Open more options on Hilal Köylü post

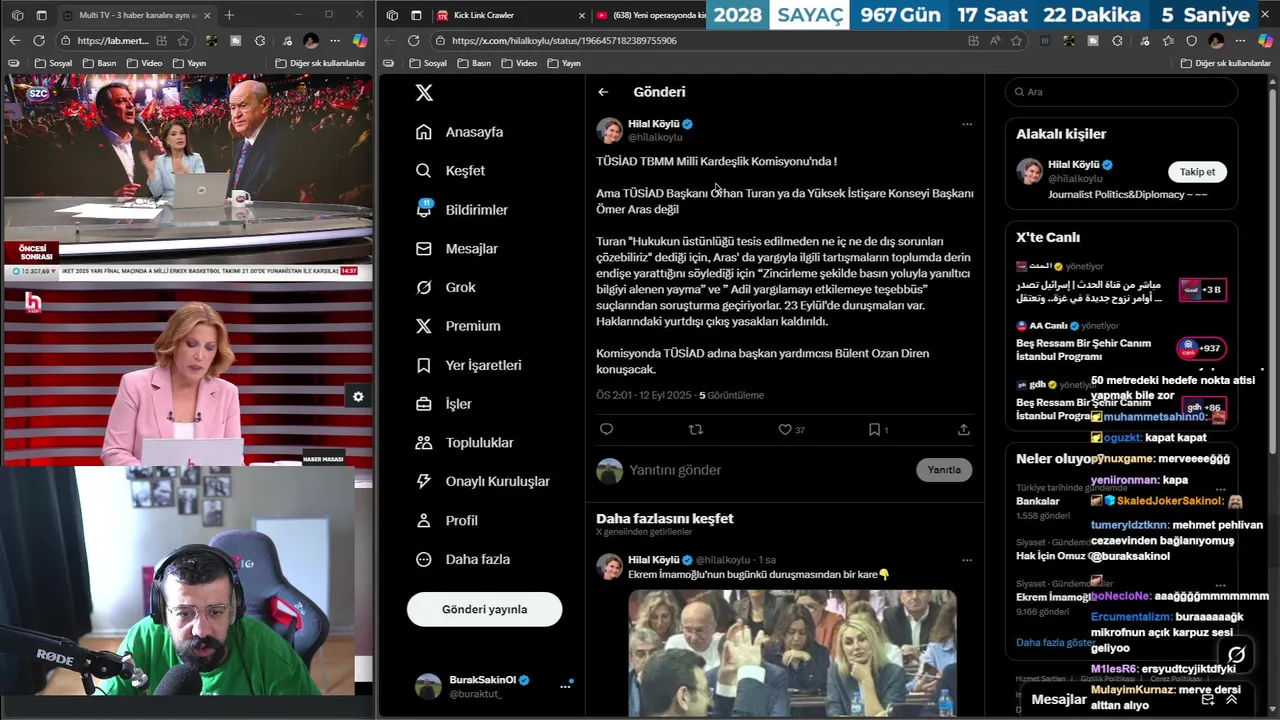point(967,124)
